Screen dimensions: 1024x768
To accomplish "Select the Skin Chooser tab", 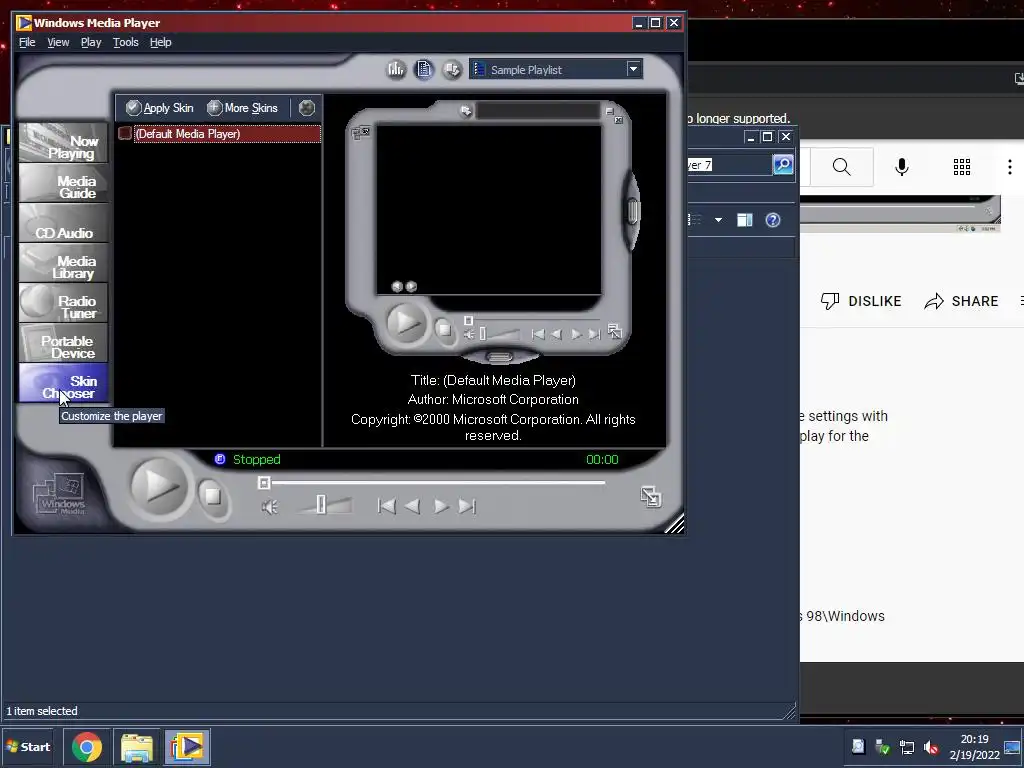I will click(63, 383).
